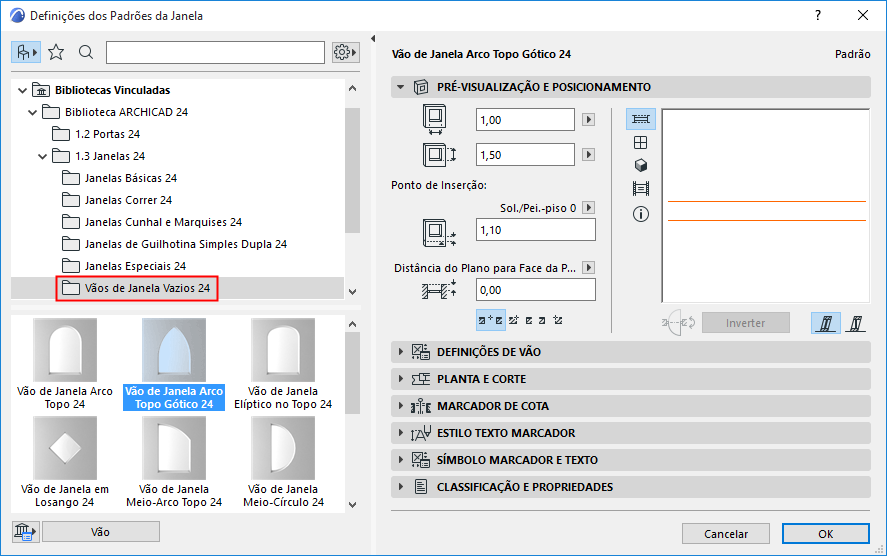The height and width of the screenshot is (556, 887).
Task: Collapse Pré-Visualização e Posicionamento section
Action: coord(401,87)
